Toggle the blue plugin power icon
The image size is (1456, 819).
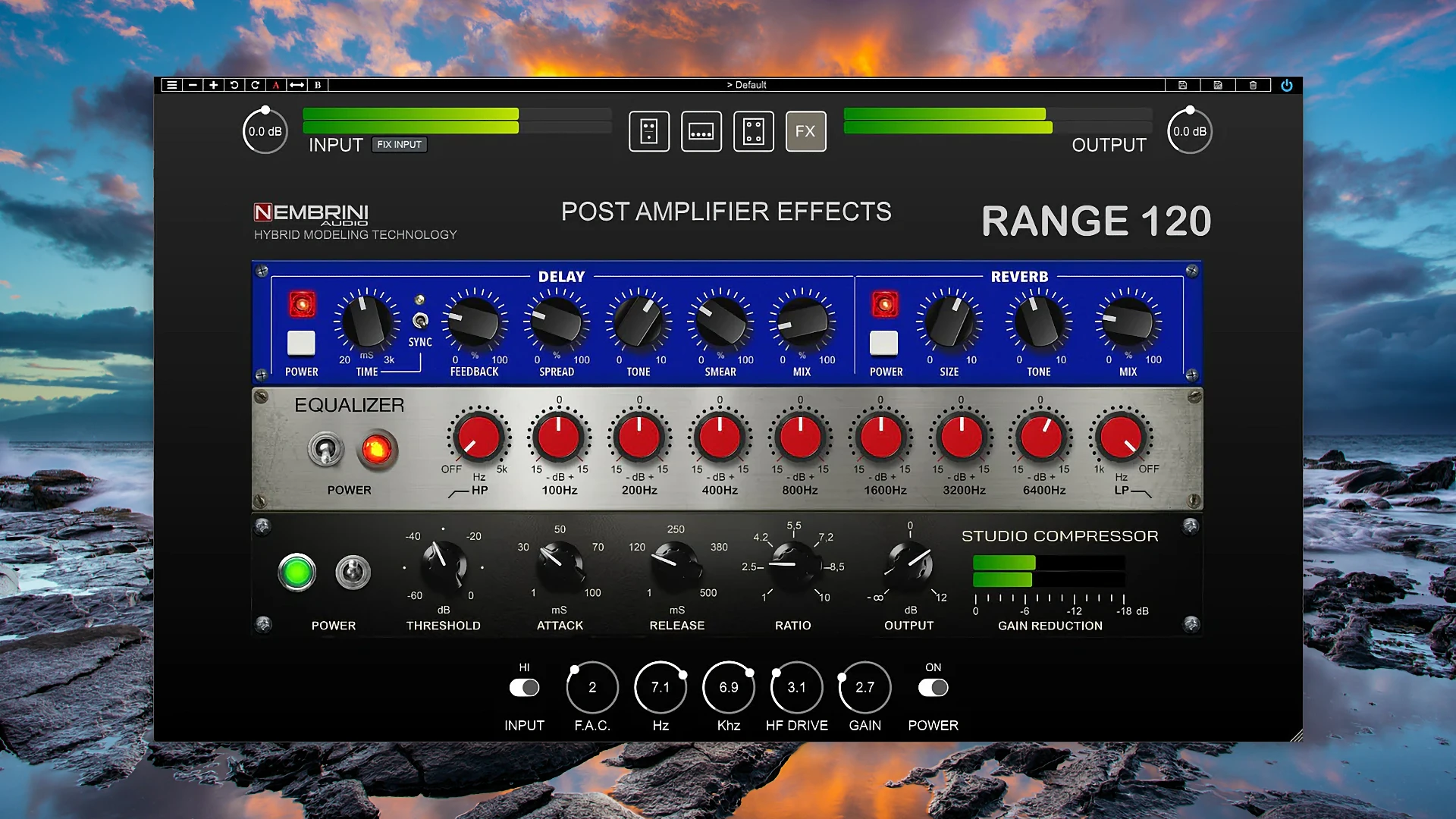pos(1287,85)
